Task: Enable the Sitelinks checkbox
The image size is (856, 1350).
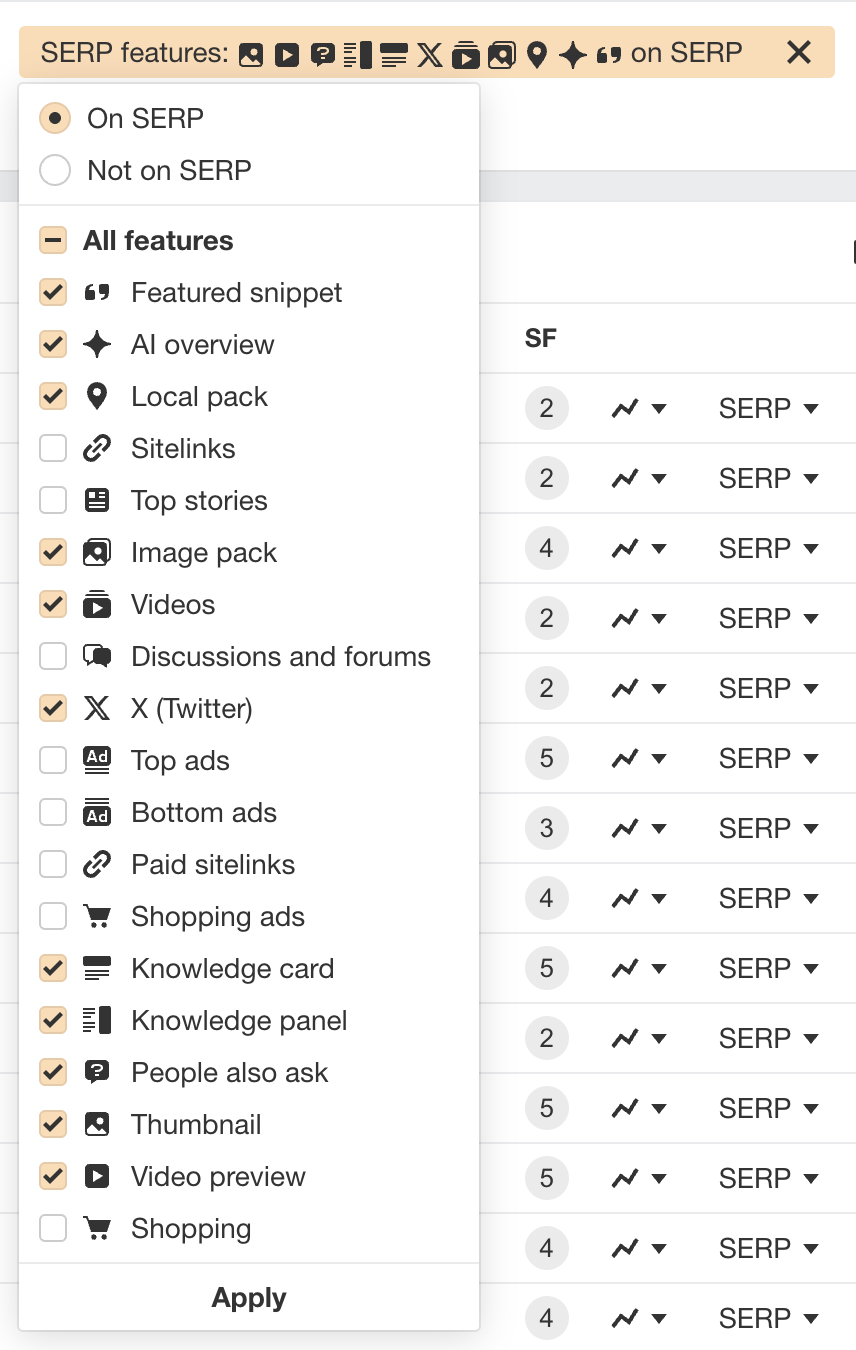Action: pyautogui.click(x=53, y=448)
